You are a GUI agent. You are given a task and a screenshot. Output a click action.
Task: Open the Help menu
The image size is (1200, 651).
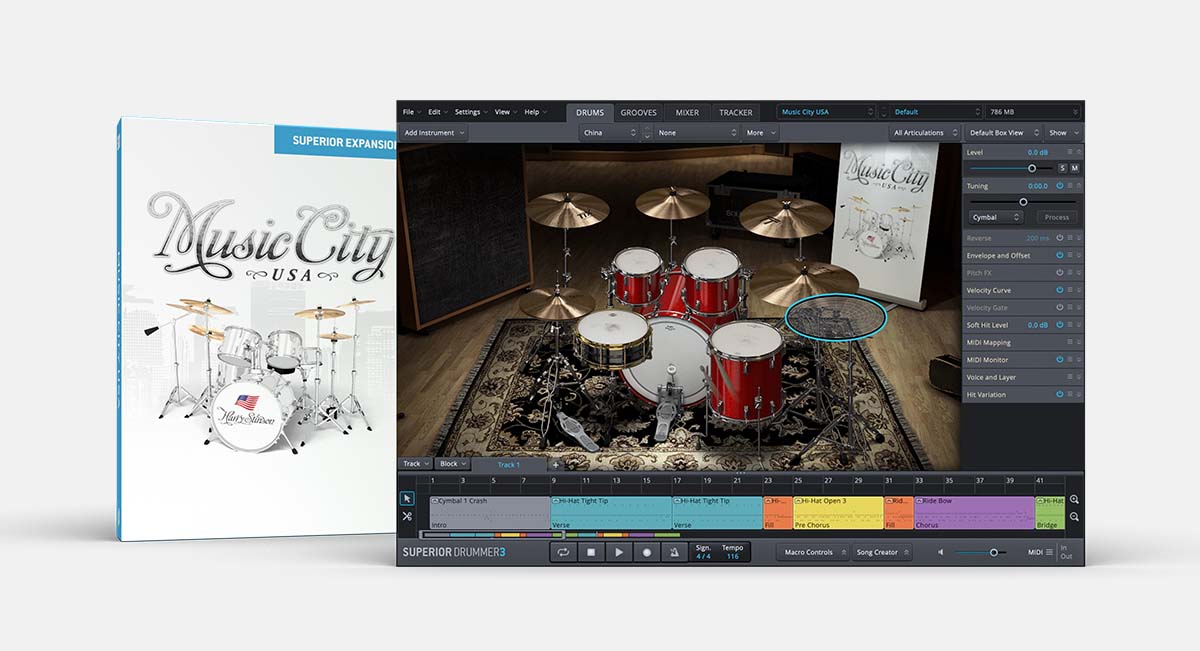[x=534, y=112]
